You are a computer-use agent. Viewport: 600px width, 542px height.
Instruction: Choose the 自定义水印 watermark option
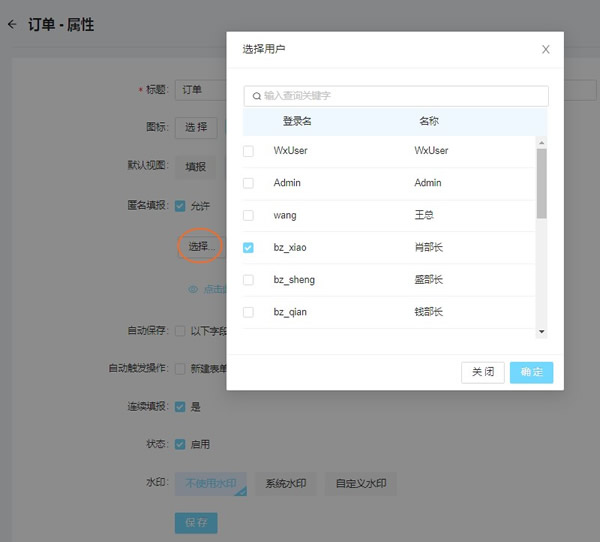[x=360, y=484]
